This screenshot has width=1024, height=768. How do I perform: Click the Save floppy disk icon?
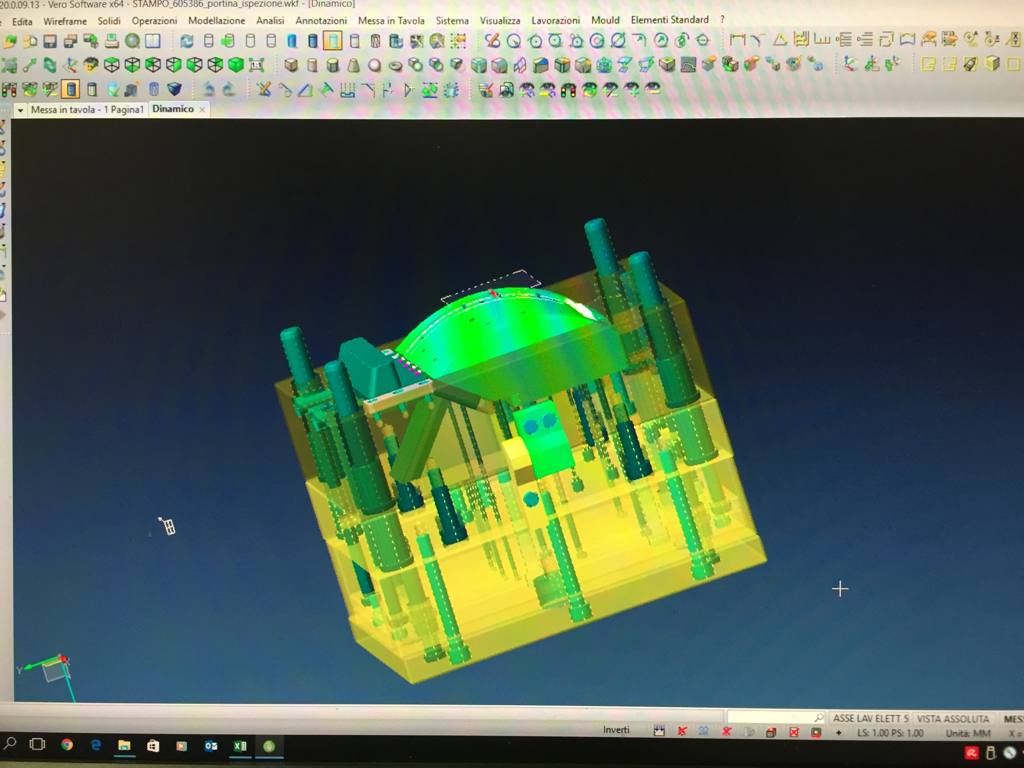coord(50,42)
